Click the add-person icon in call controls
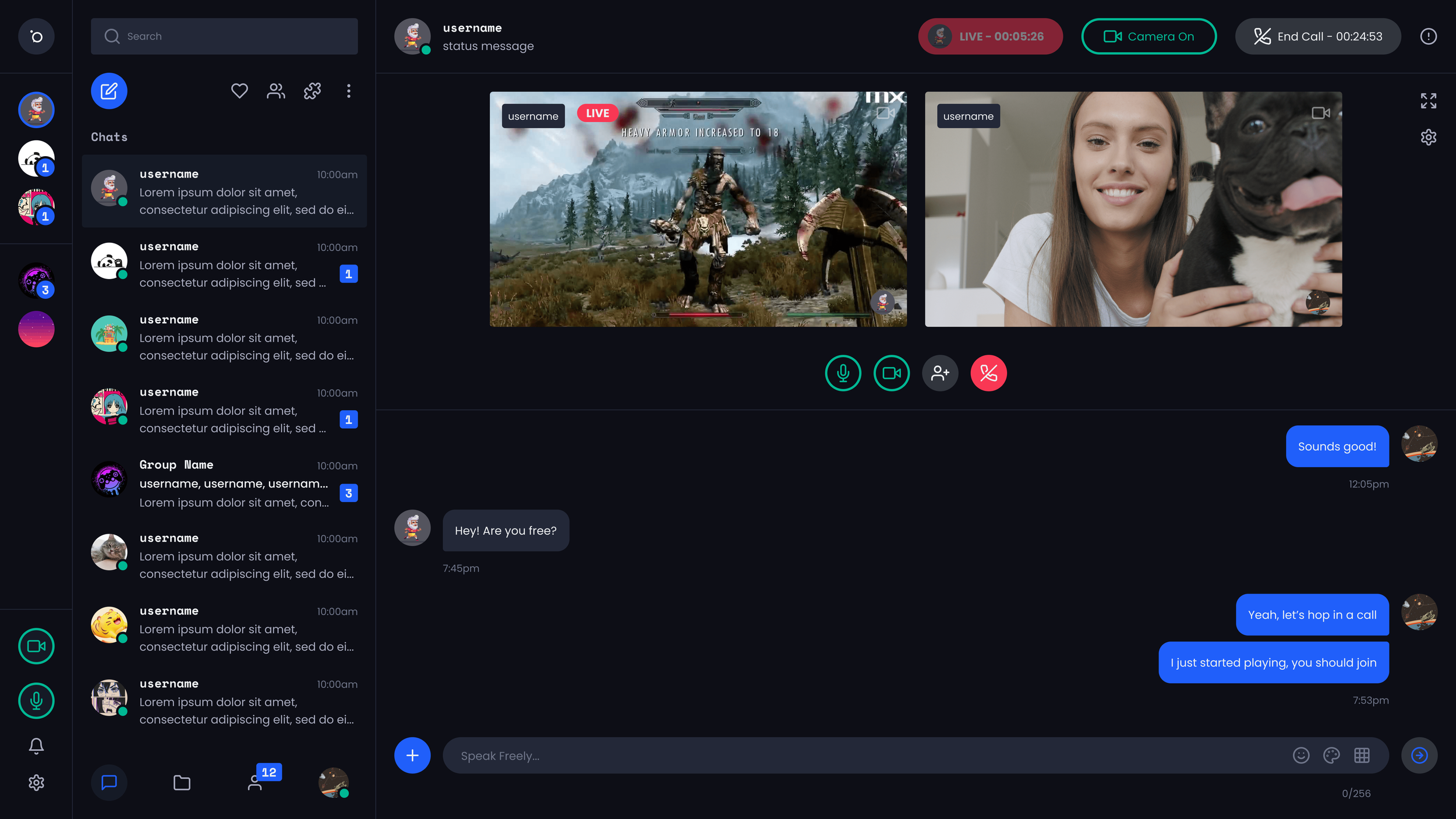This screenshot has width=1456, height=819. click(x=940, y=373)
